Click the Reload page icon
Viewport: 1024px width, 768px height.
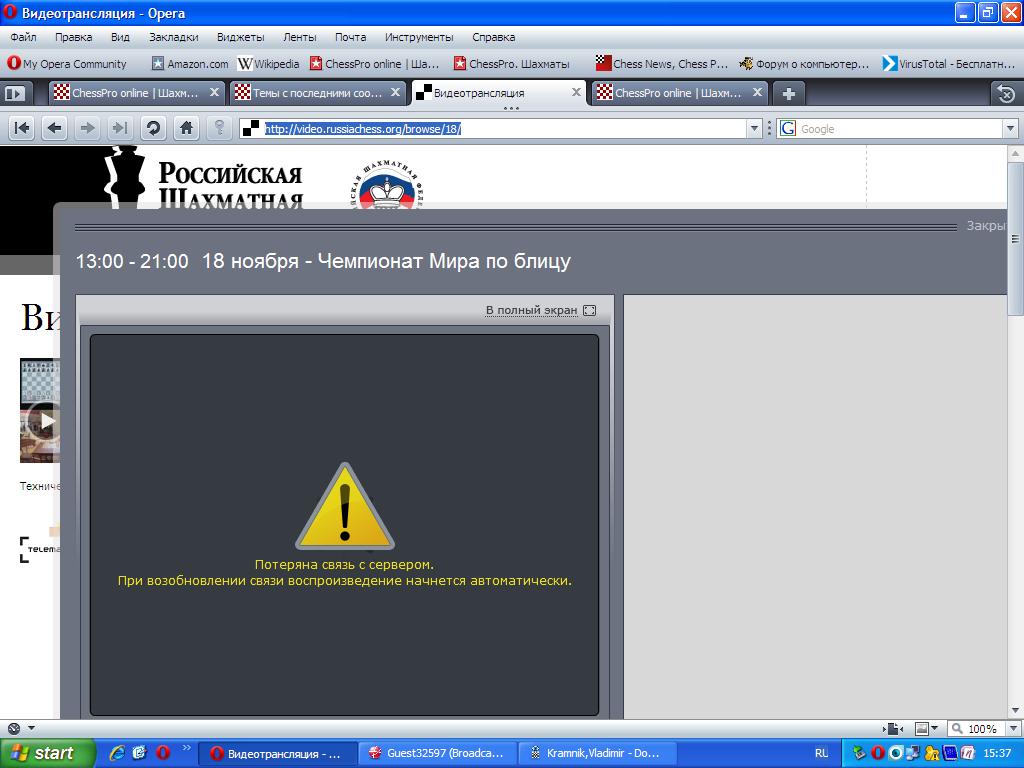[x=153, y=128]
